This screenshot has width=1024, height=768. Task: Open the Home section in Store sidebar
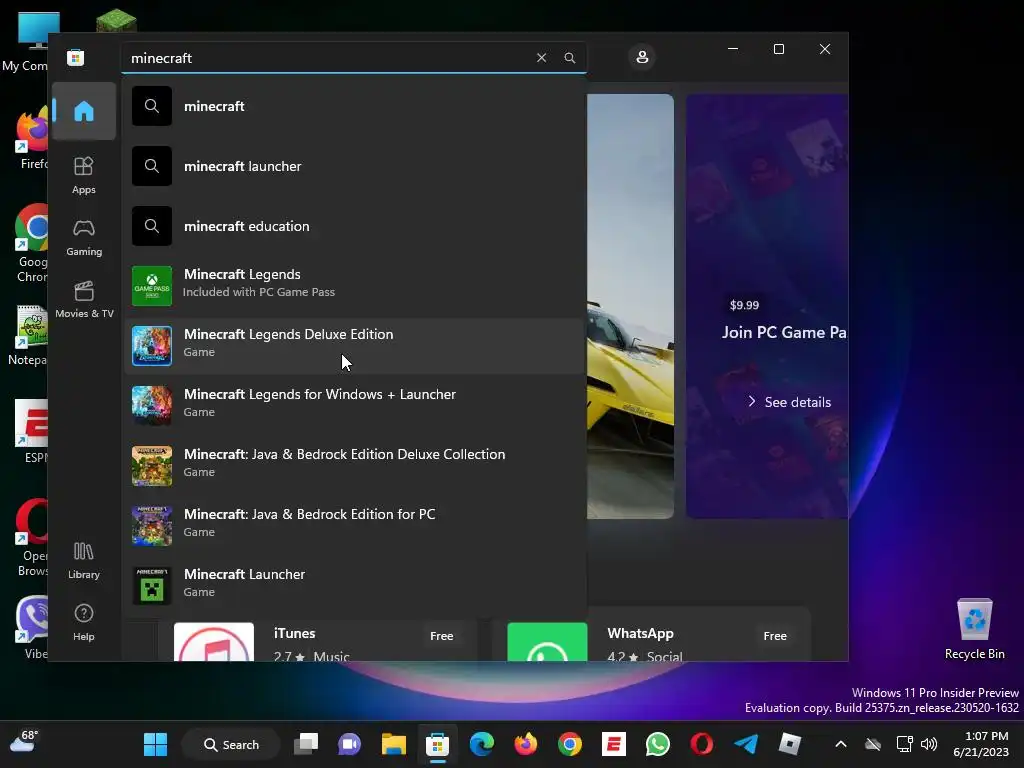pyautogui.click(x=84, y=111)
